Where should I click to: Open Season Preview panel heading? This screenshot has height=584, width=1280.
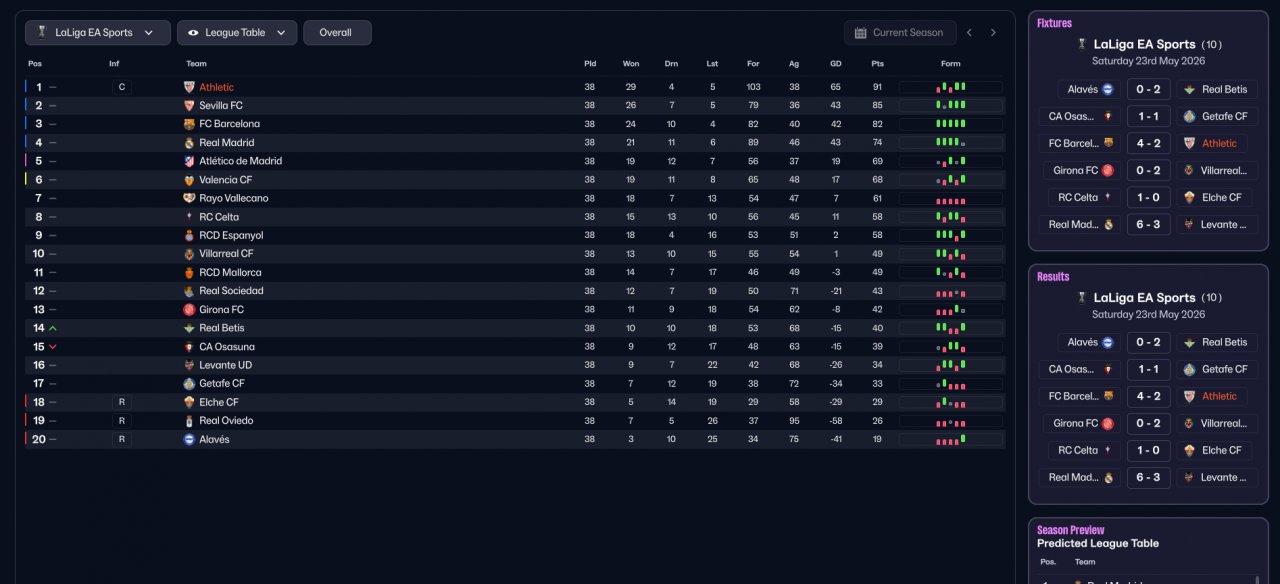(1071, 530)
